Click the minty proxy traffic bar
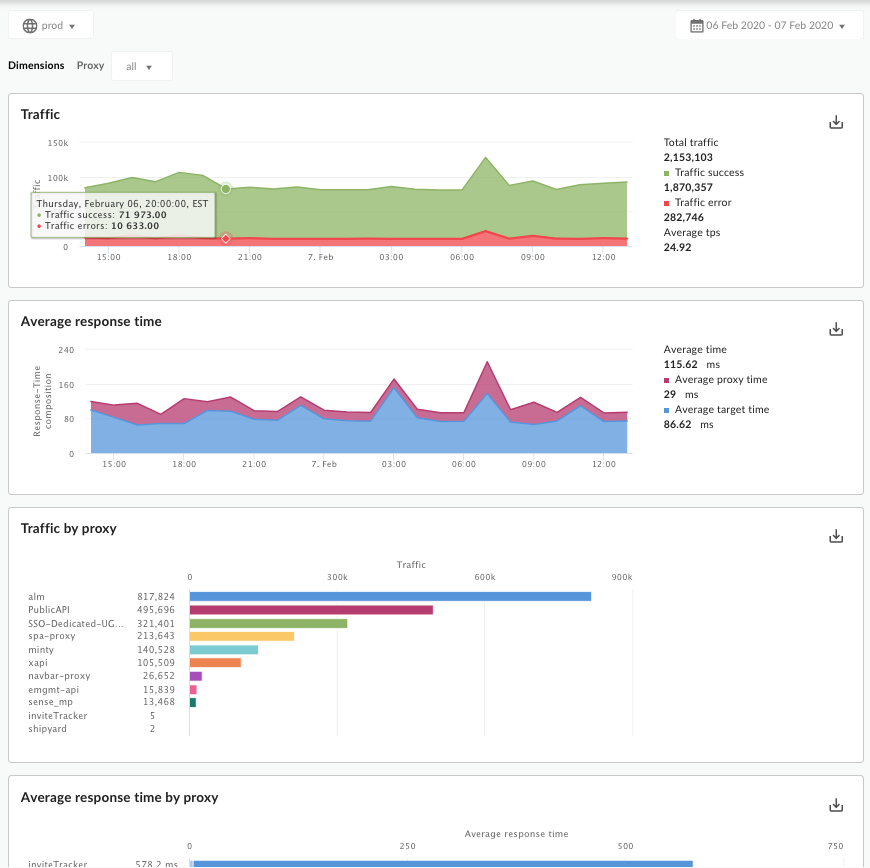 point(224,650)
